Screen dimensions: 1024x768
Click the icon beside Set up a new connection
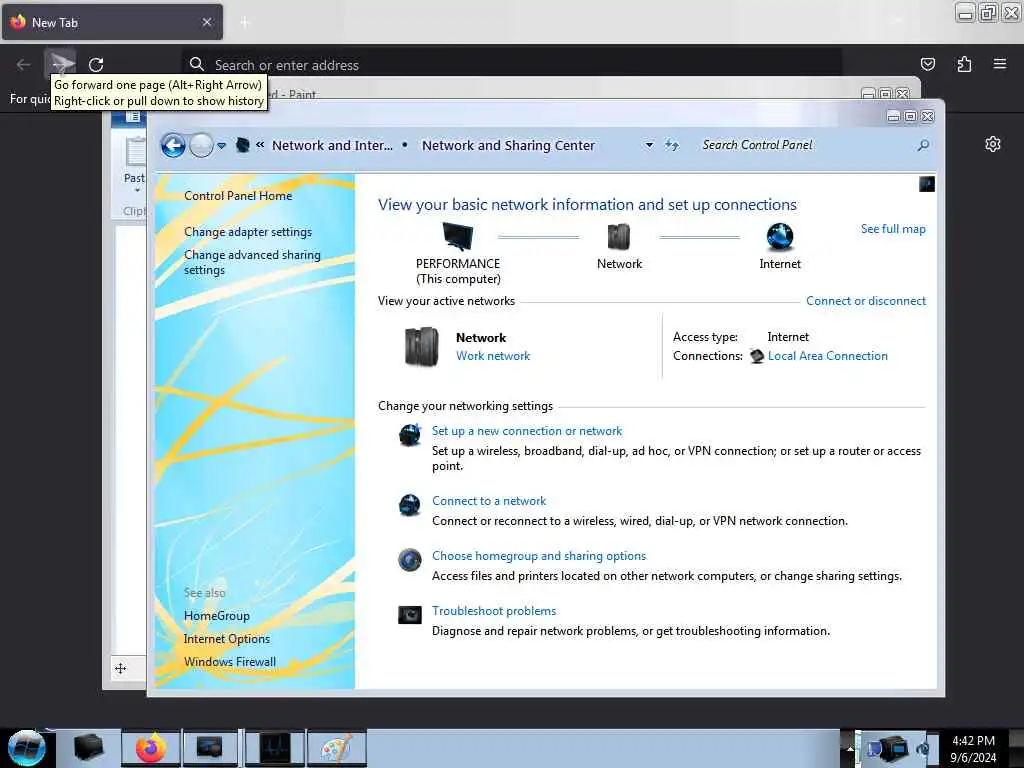pos(410,434)
